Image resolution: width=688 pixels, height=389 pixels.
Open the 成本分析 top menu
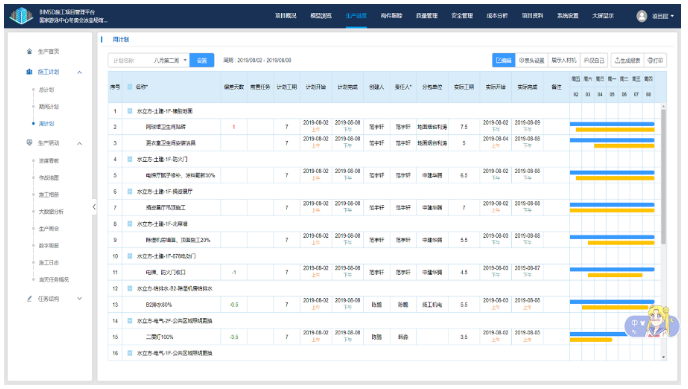[497, 16]
